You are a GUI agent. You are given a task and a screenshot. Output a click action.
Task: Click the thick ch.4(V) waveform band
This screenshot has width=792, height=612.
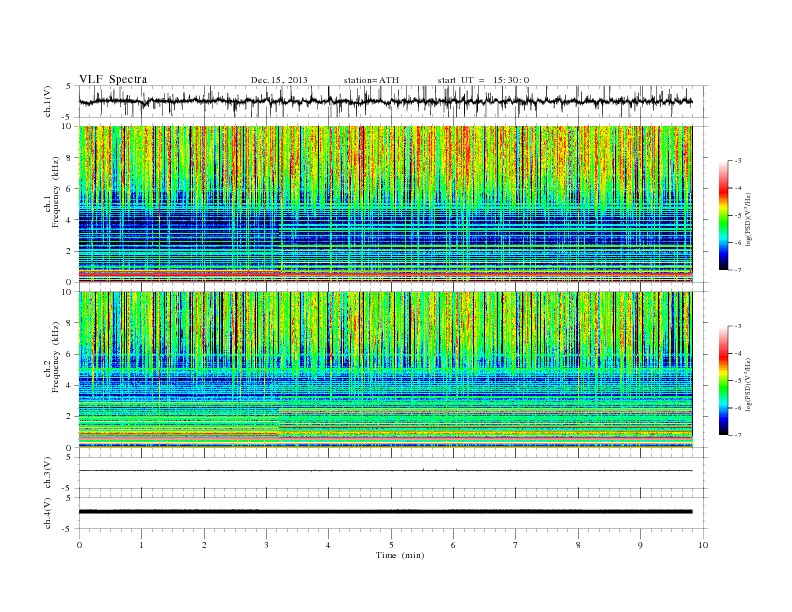(x=385, y=512)
